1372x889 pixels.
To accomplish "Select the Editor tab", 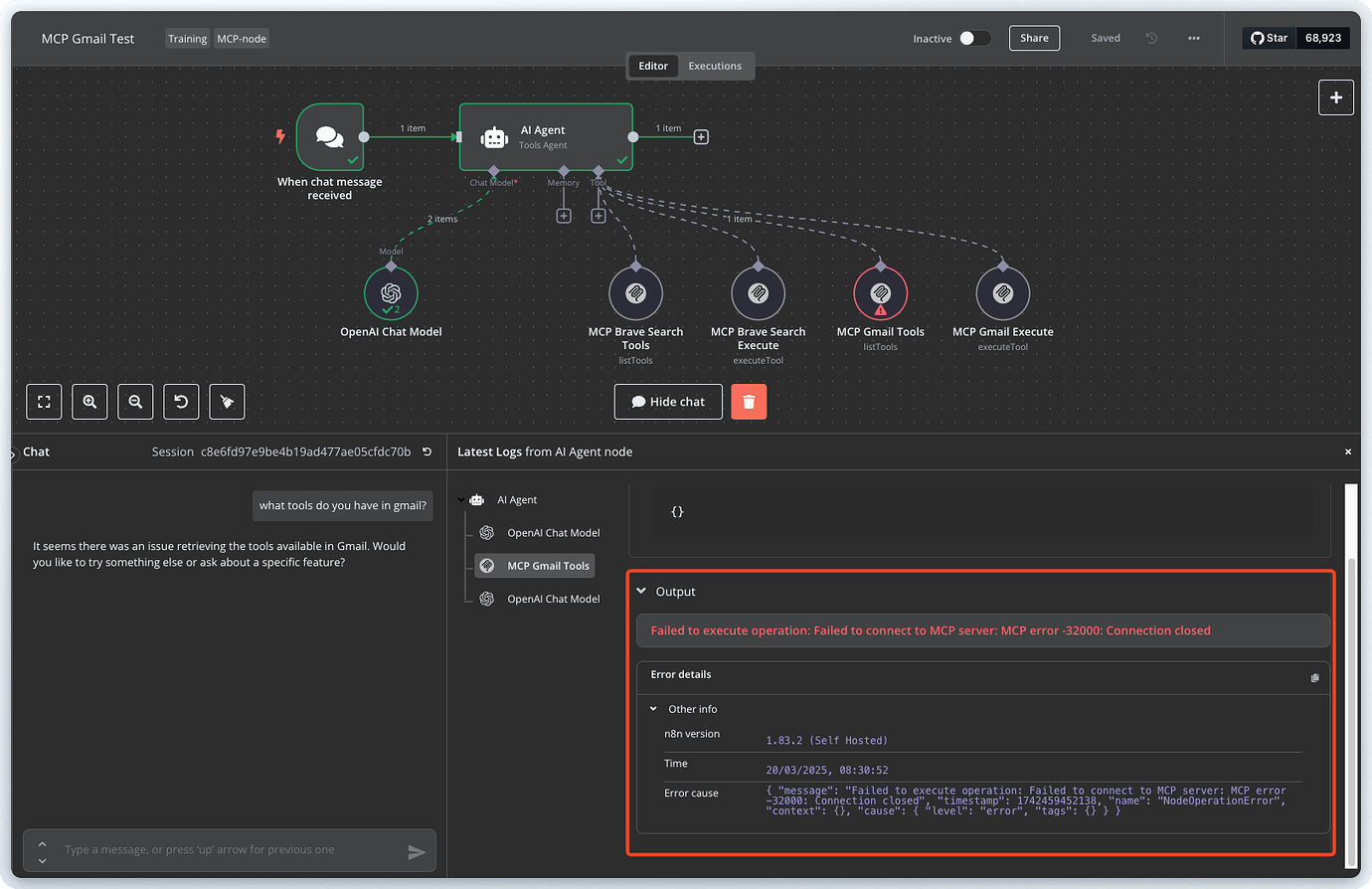I will (x=653, y=66).
